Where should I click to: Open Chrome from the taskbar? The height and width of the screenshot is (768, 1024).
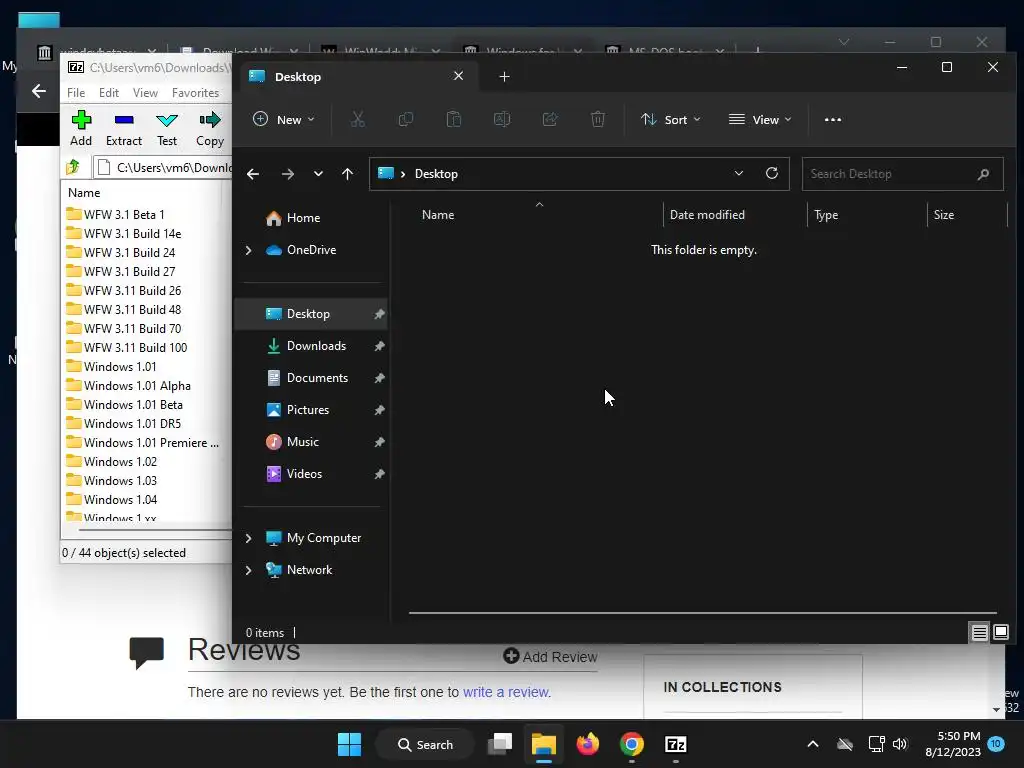coord(632,744)
